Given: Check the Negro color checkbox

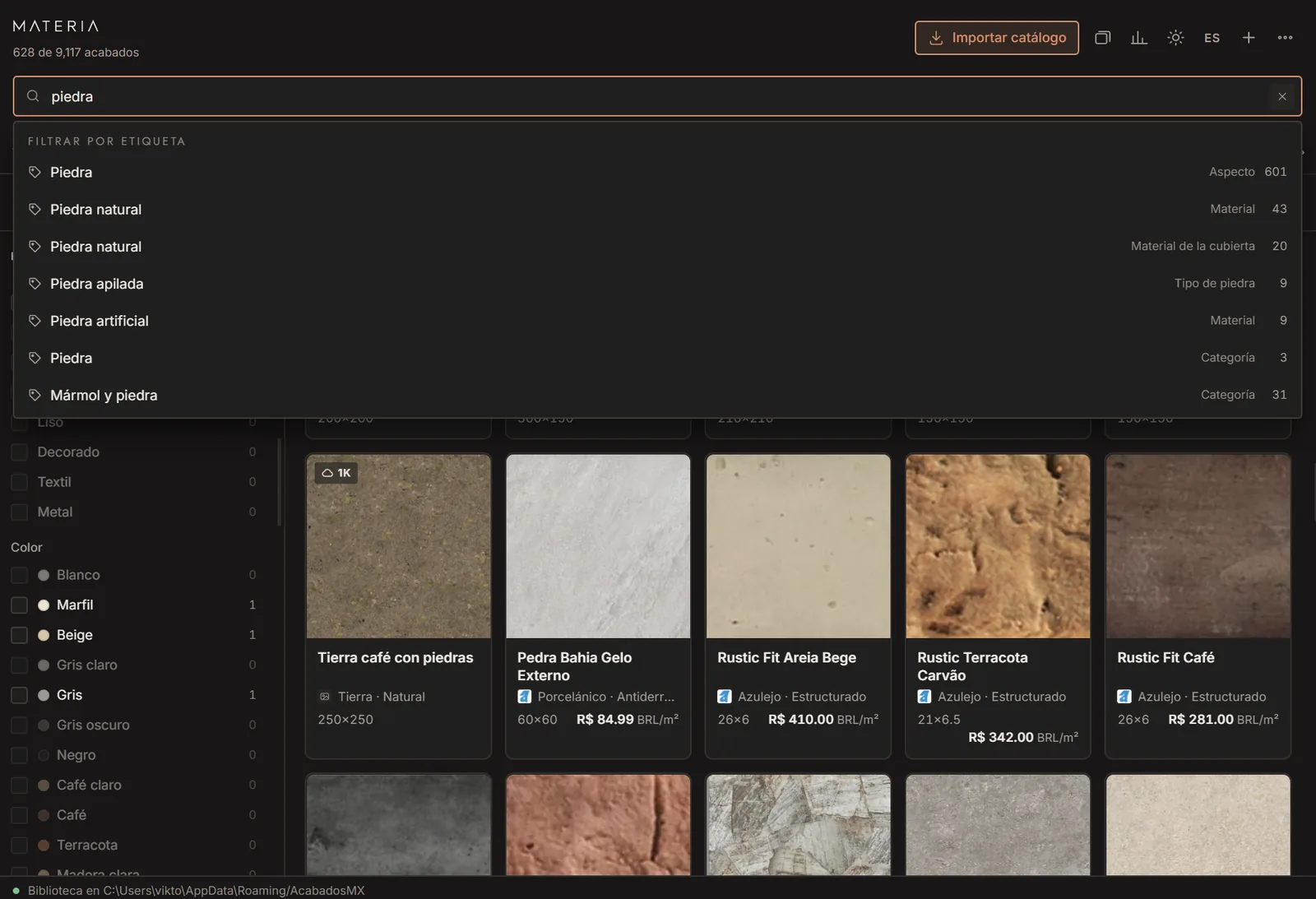Looking at the screenshot, I should click(20, 755).
